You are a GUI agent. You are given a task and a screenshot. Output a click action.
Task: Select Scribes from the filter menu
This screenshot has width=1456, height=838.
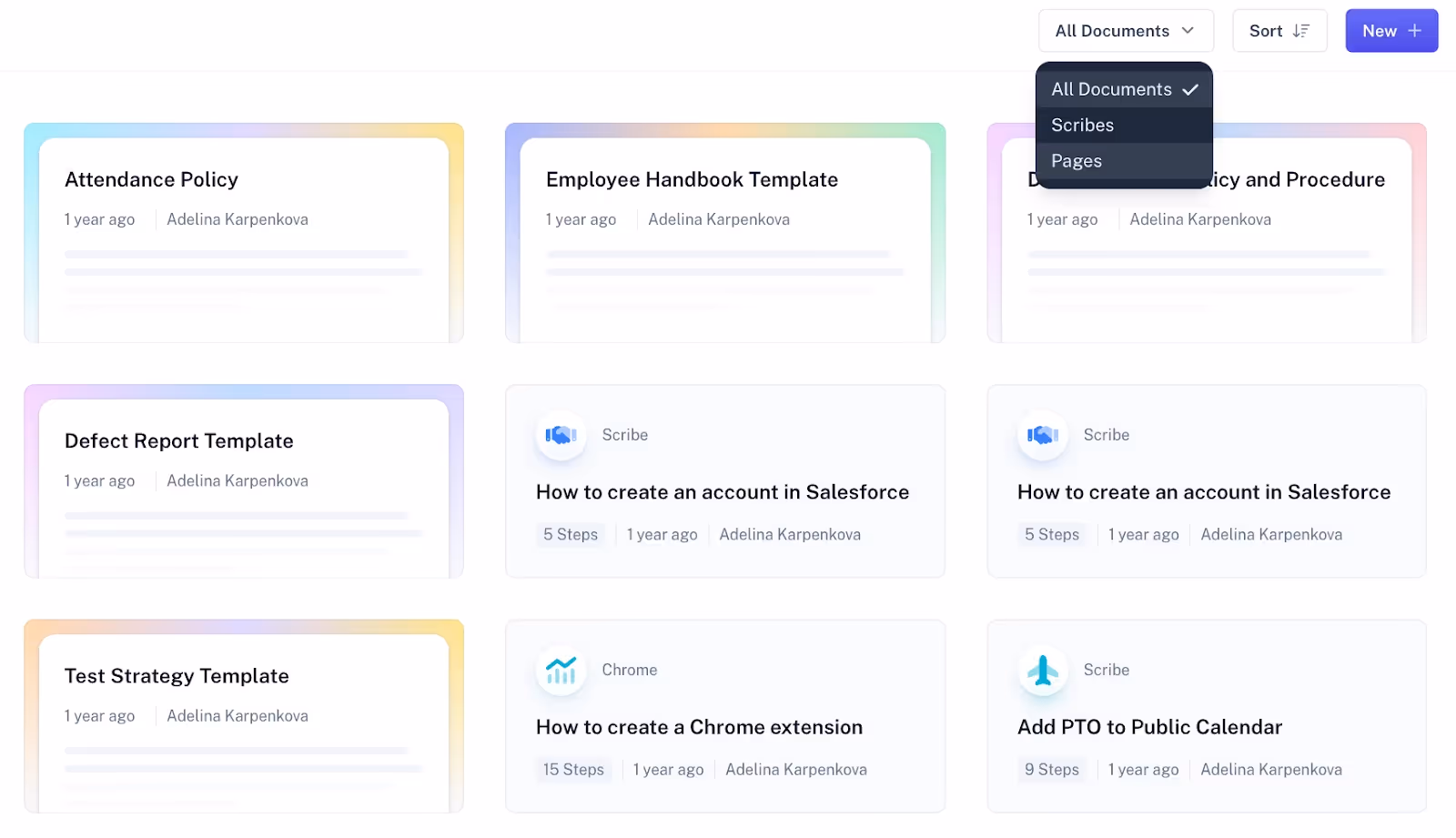(1082, 125)
